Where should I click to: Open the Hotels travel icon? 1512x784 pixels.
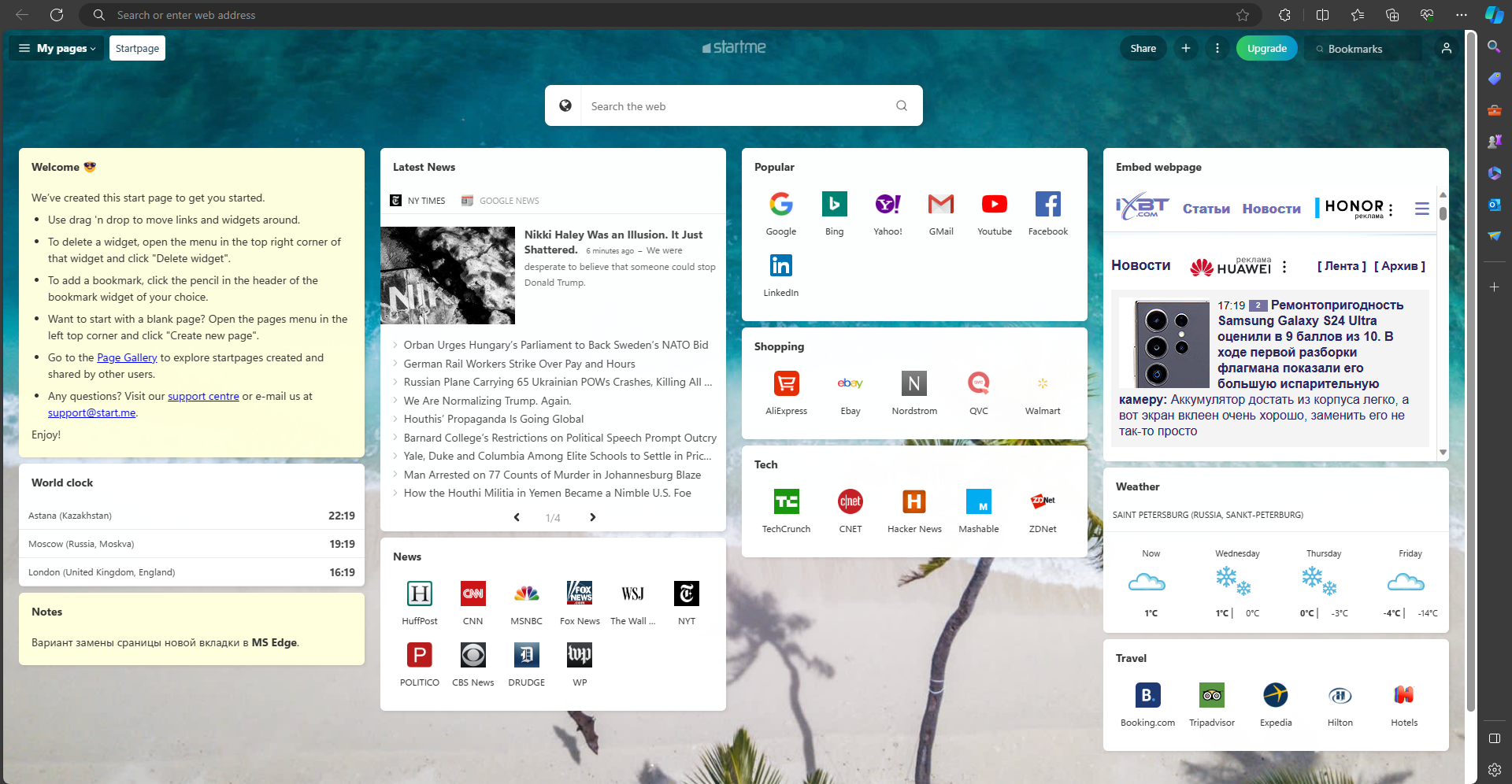(1404, 696)
